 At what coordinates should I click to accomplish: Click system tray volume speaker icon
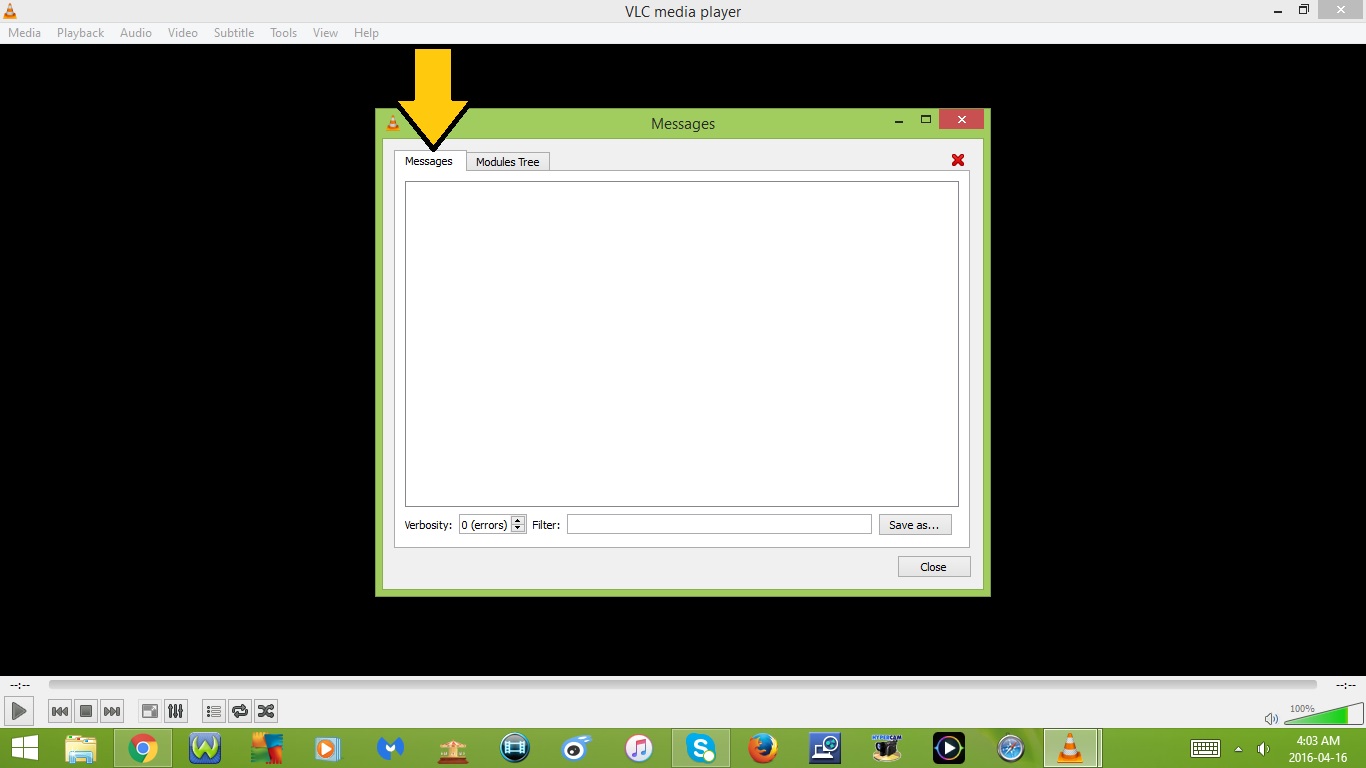tap(1264, 749)
